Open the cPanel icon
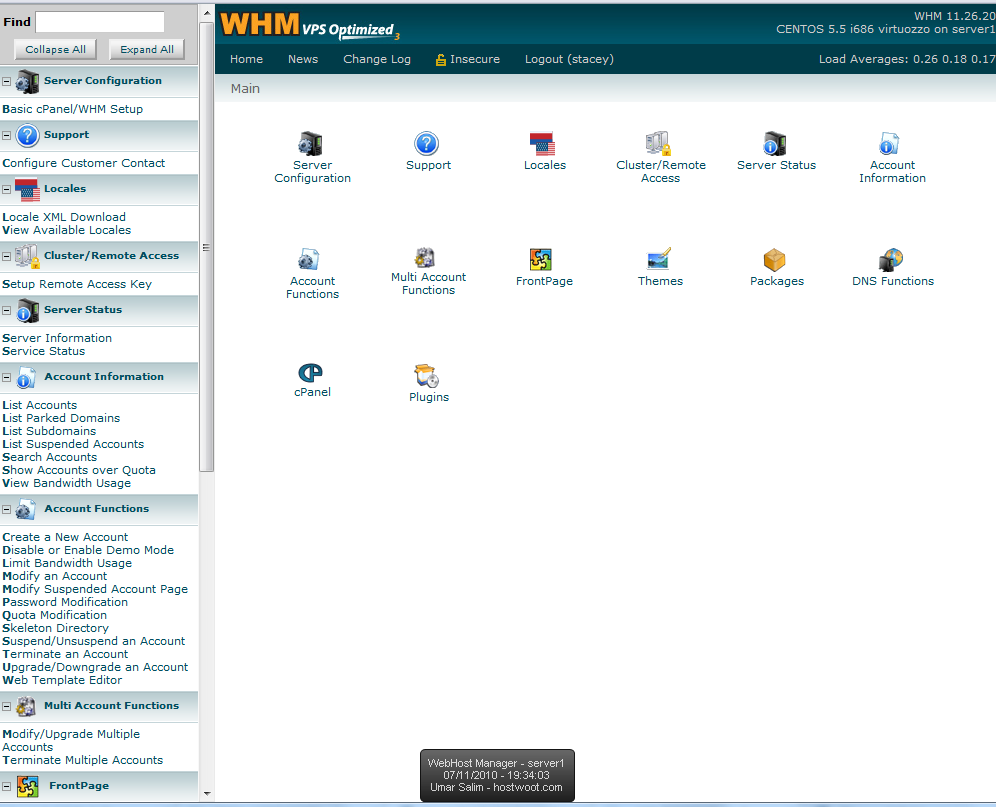 [x=311, y=372]
